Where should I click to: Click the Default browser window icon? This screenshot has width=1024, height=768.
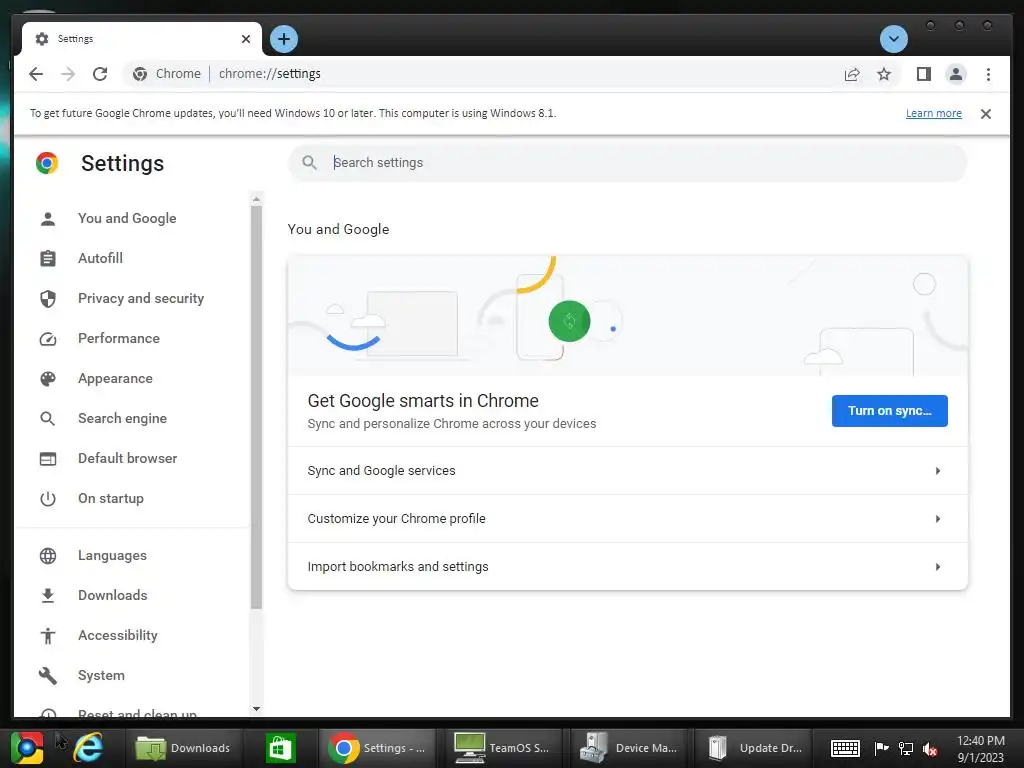48,458
